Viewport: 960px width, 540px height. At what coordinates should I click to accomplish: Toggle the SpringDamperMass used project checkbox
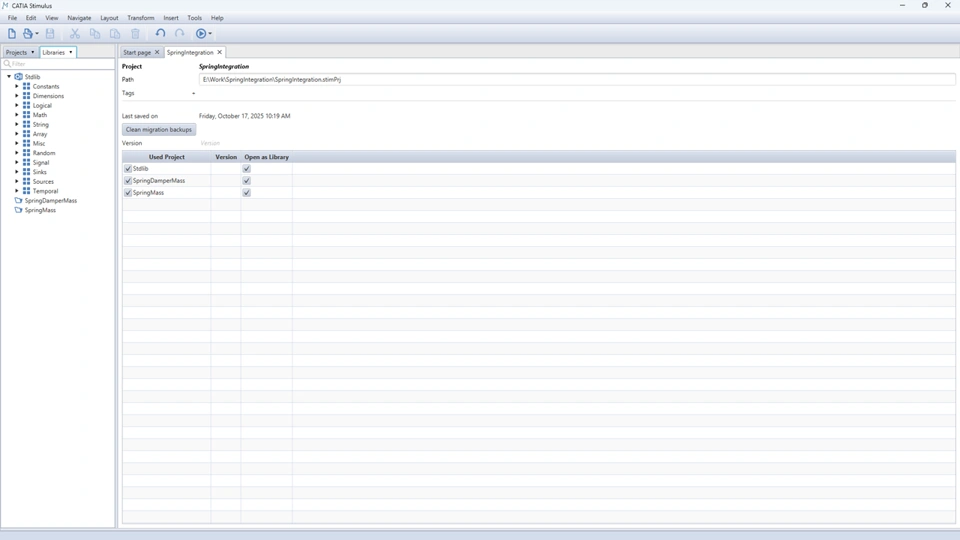pyautogui.click(x=128, y=181)
